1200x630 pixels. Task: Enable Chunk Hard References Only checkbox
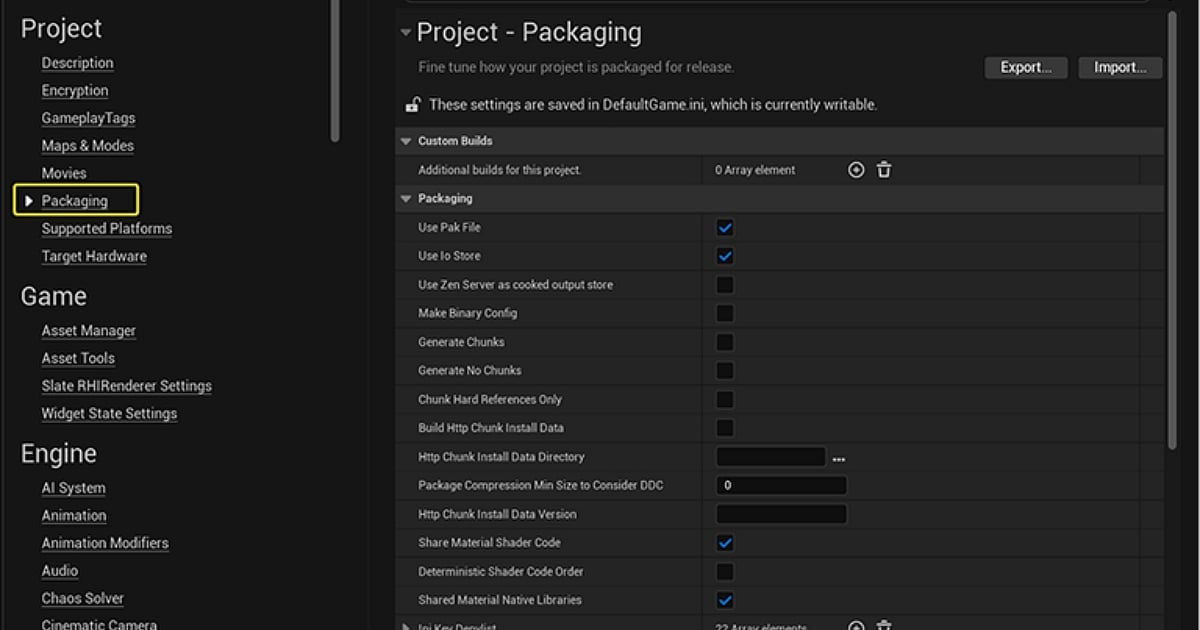coord(725,399)
